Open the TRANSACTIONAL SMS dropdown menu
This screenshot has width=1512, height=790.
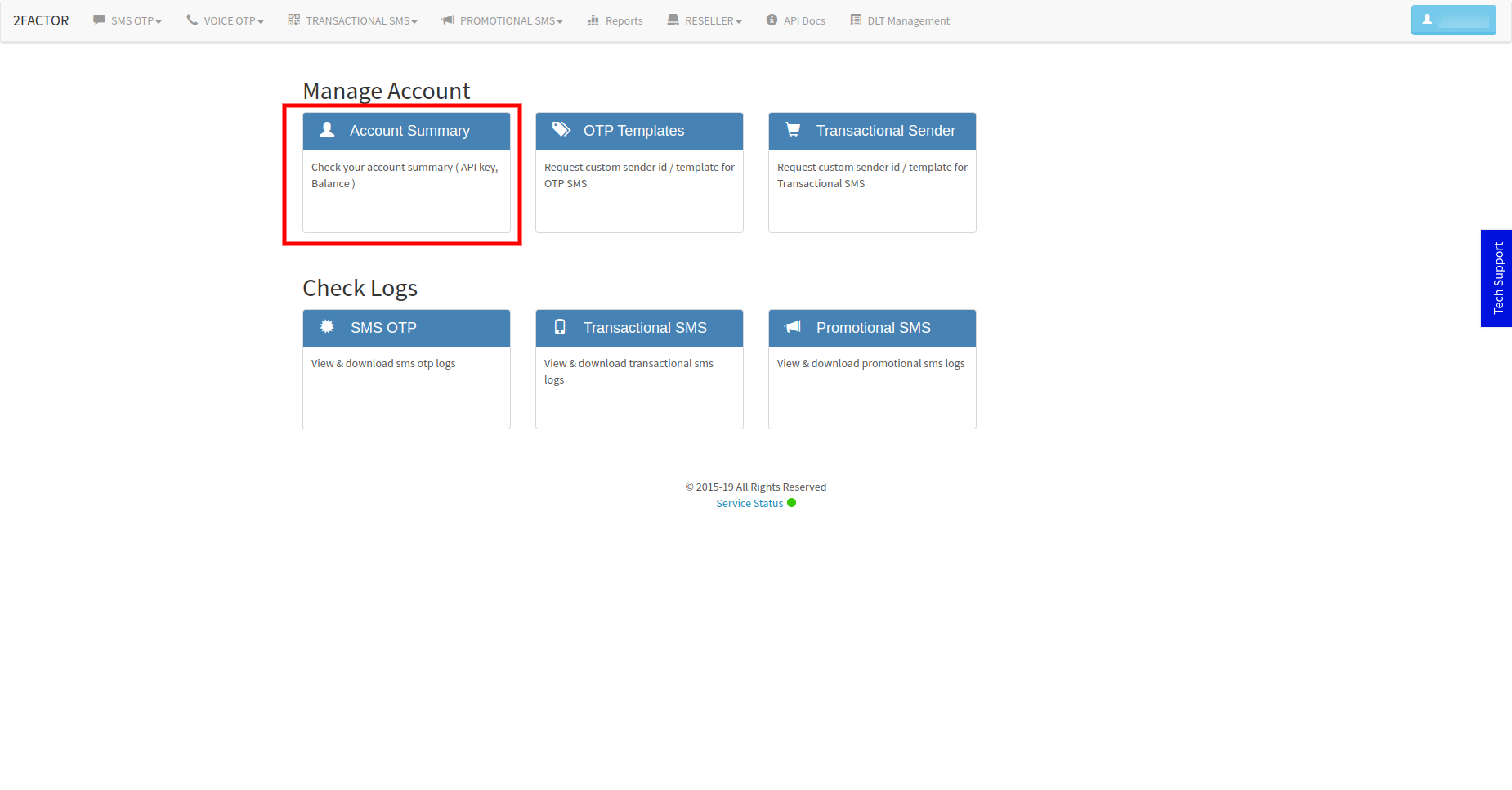click(352, 20)
